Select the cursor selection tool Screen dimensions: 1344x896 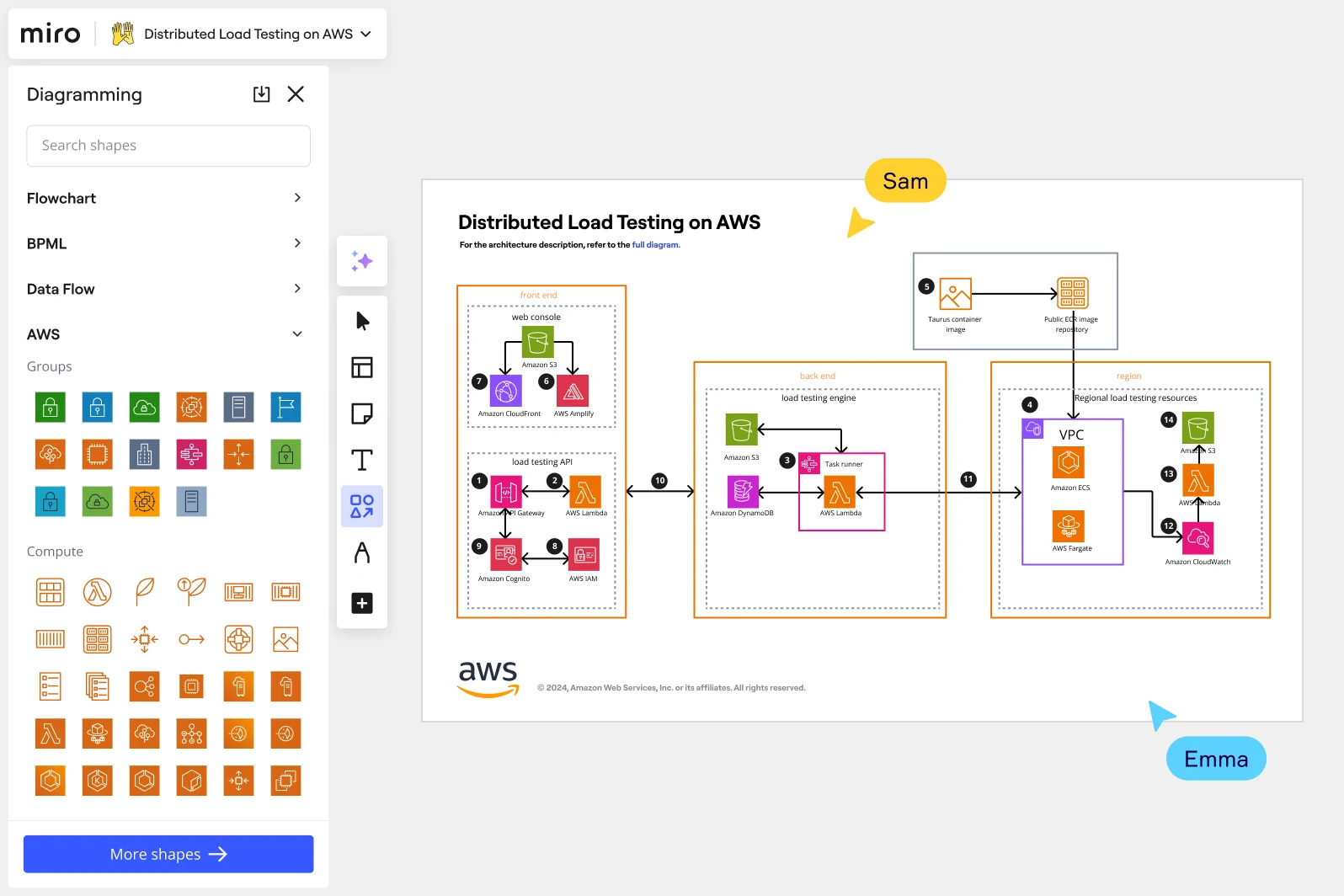362,321
